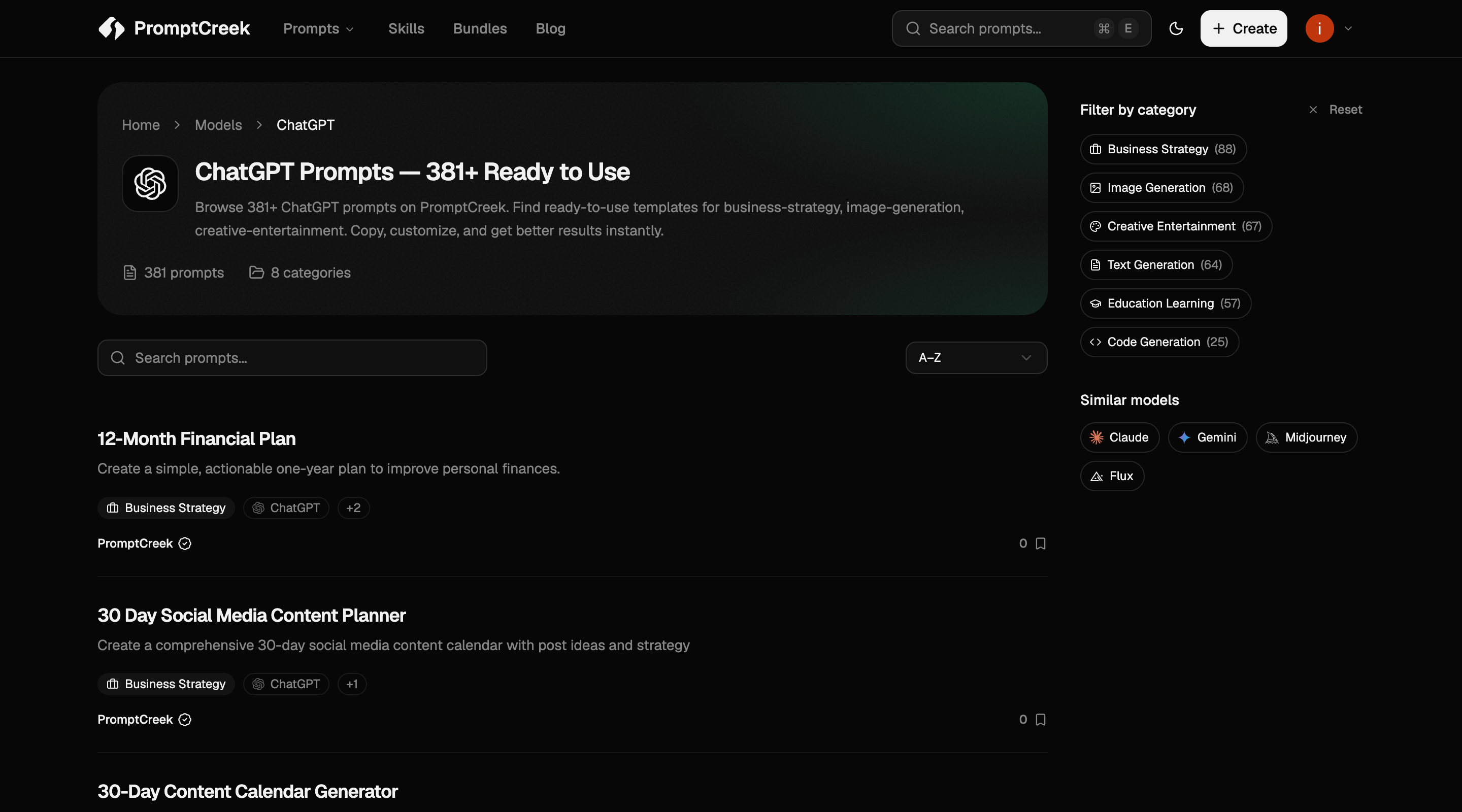Open the Prompts dropdown menu

pos(318,28)
